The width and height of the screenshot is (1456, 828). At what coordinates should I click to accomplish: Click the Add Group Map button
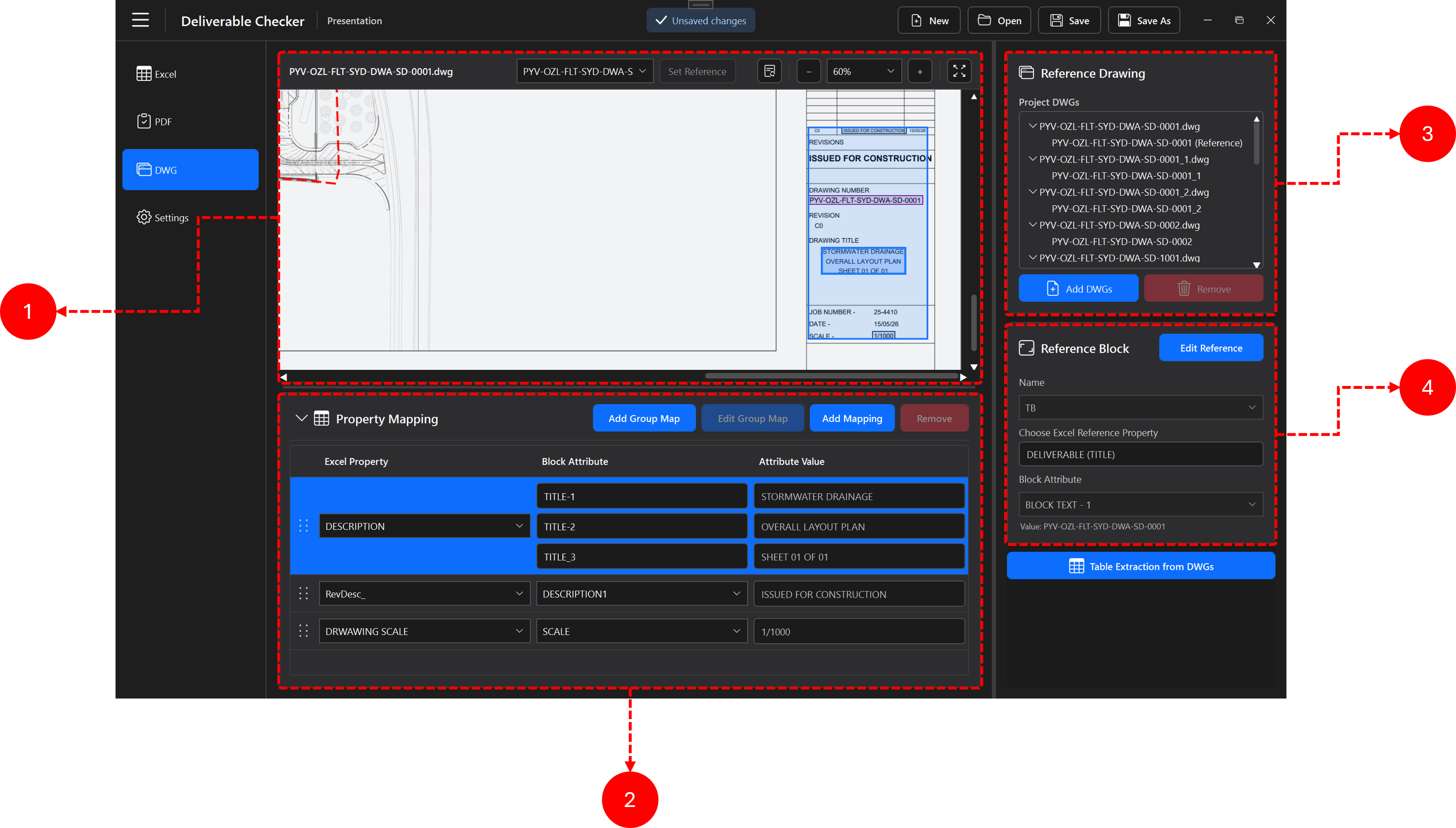click(644, 418)
